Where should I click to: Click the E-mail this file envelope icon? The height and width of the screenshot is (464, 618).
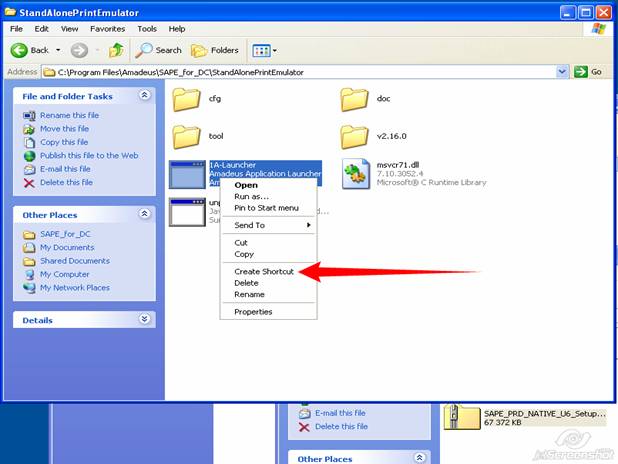point(29,169)
